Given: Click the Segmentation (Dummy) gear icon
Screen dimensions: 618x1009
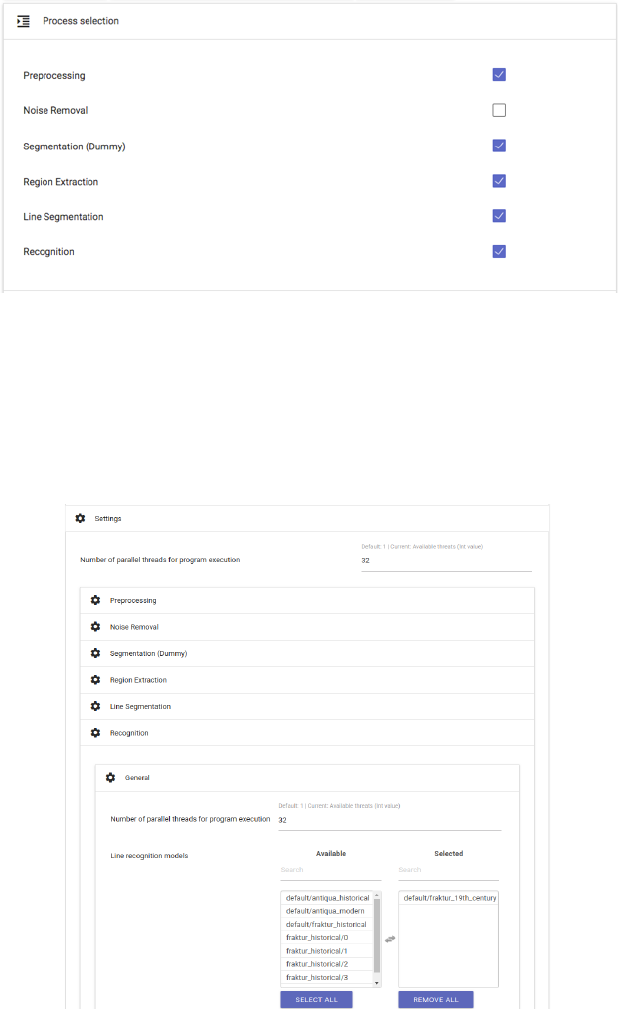Looking at the screenshot, I should tap(95, 653).
